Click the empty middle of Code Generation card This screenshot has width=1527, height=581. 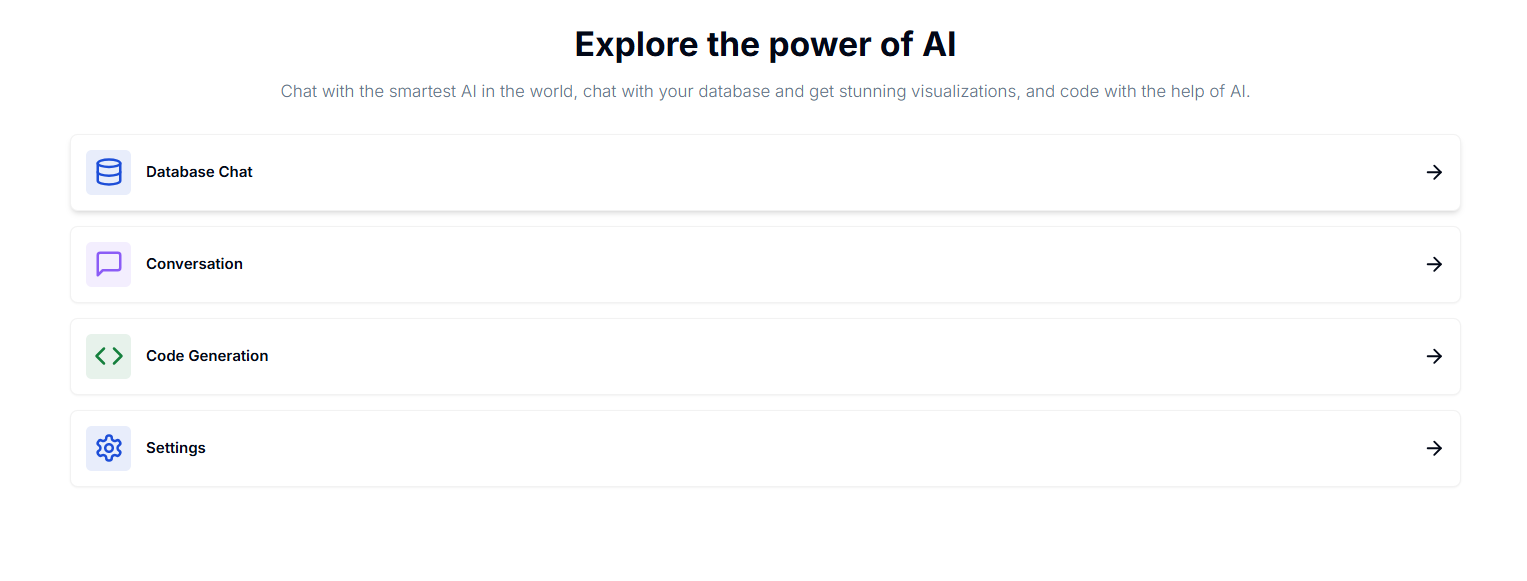(765, 356)
